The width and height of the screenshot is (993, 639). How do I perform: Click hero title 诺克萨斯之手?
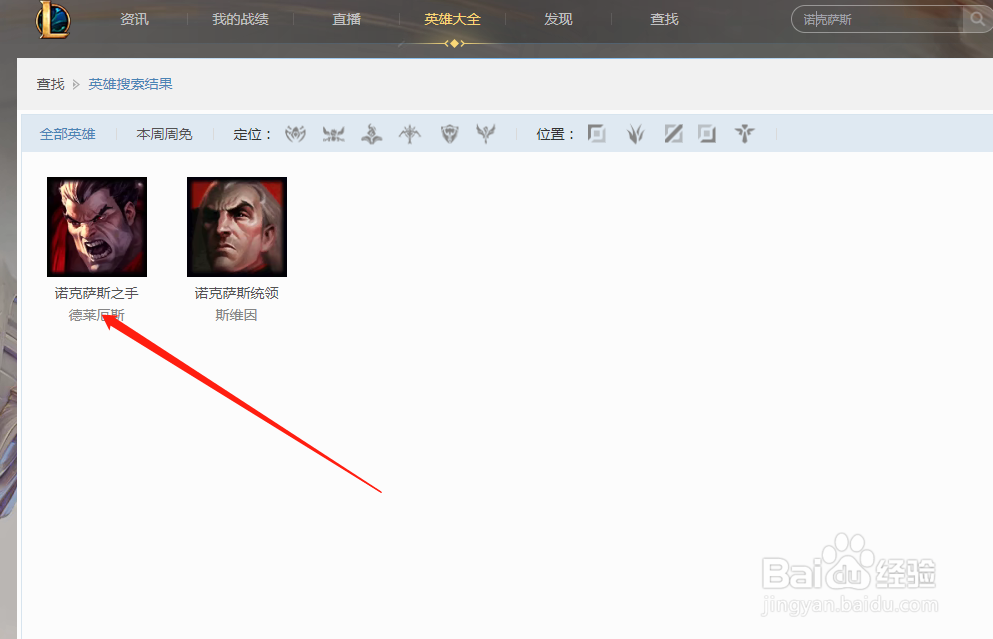point(96,293)
